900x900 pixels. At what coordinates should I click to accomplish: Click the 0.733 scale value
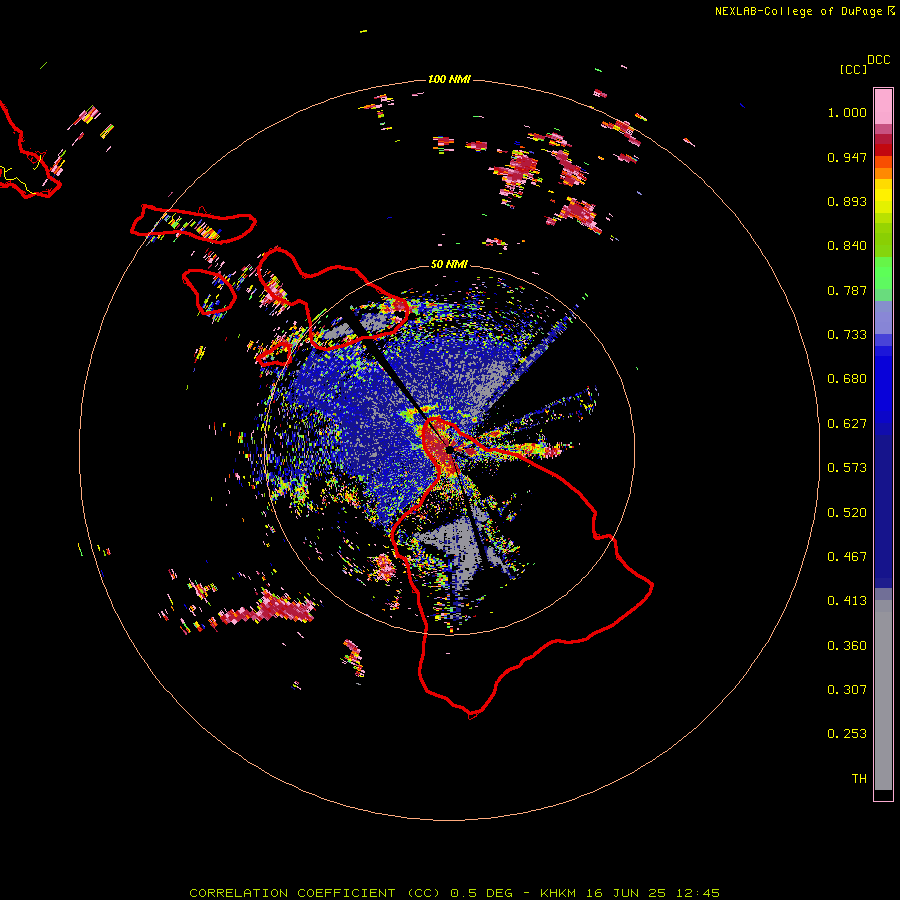coord(847,335)
